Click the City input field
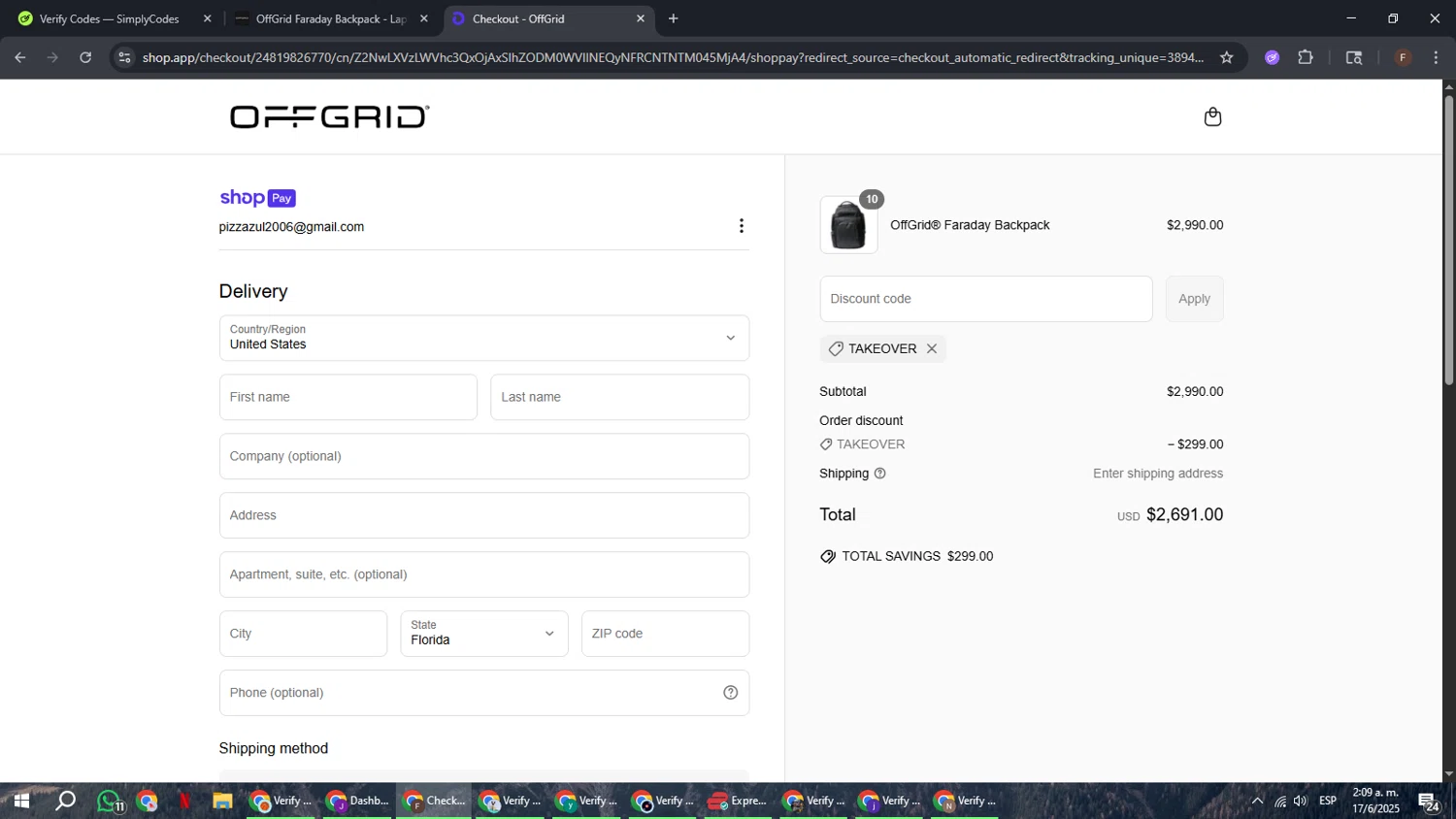The image size is (1456, 819). tap(303, 634)
